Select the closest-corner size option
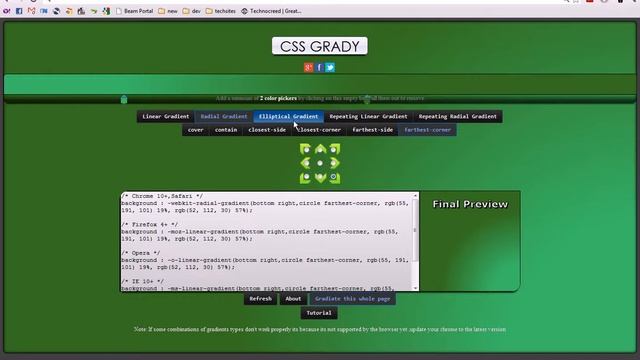 pos(319,130)
